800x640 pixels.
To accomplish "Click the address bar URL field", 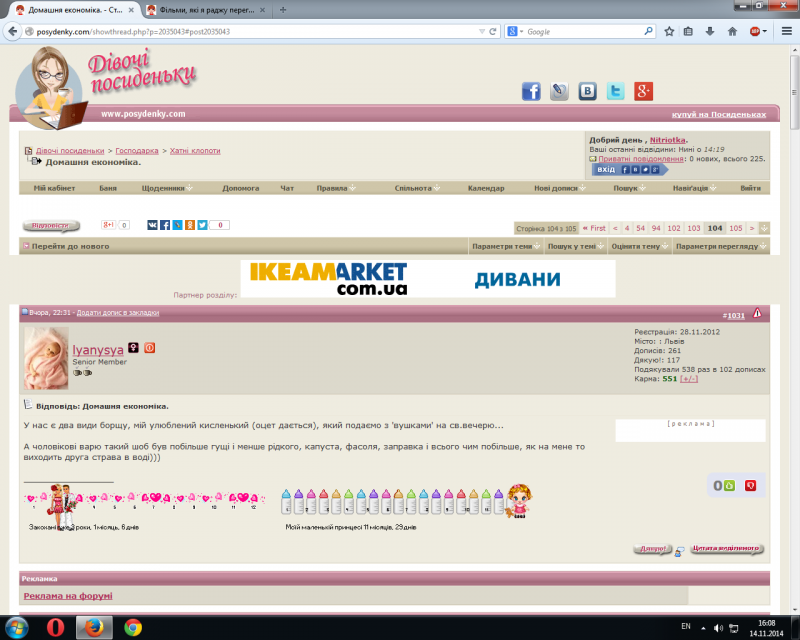I will pos(255,32).
